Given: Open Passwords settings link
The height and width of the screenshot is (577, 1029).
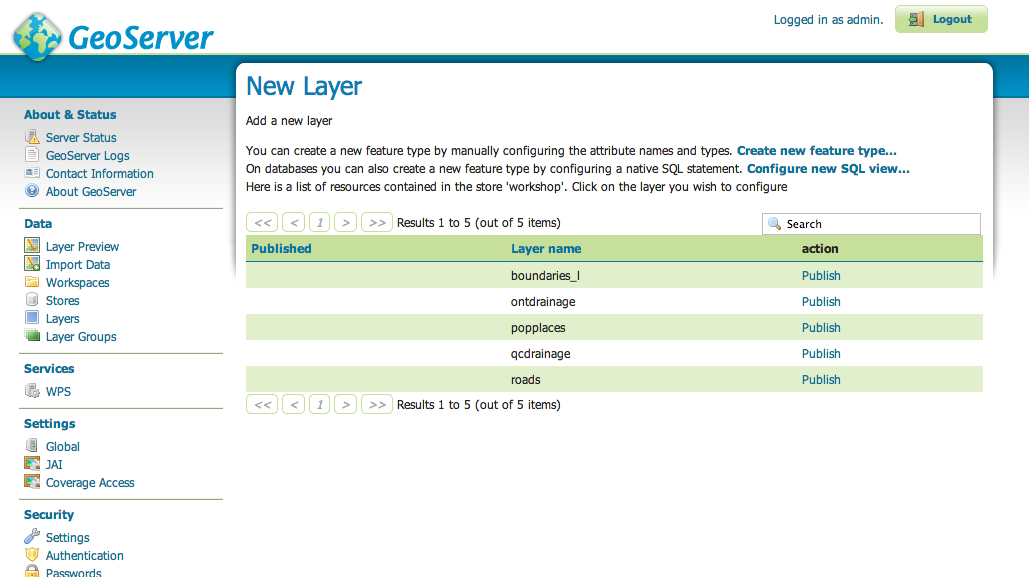Looking at the screenshot, I should click(74, 572).
